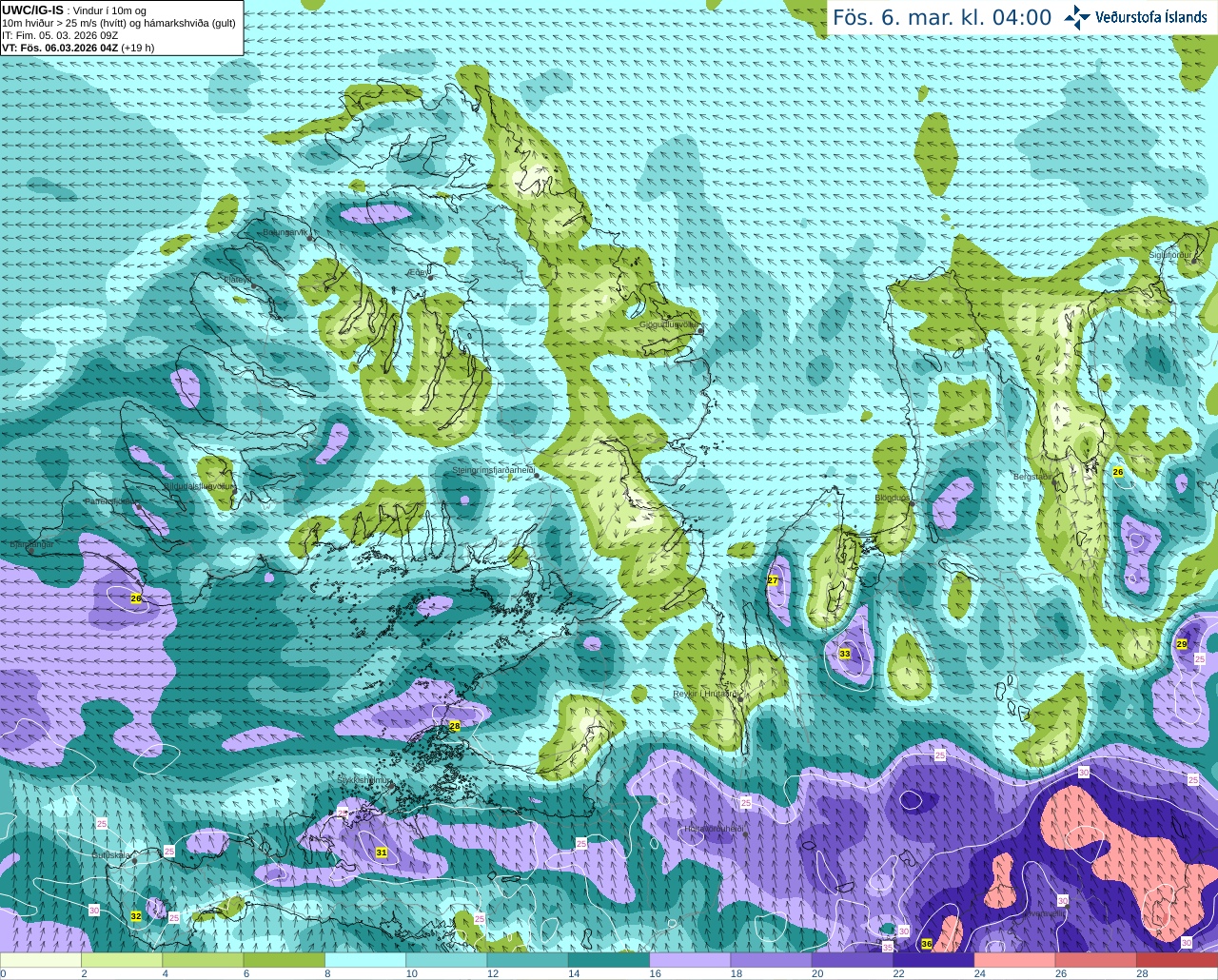The width and height of the screenshot is (1218, 980).
Task: Click the IT: Fim. 05. 03. 2026 09Z line
Action: coord(60,35)
